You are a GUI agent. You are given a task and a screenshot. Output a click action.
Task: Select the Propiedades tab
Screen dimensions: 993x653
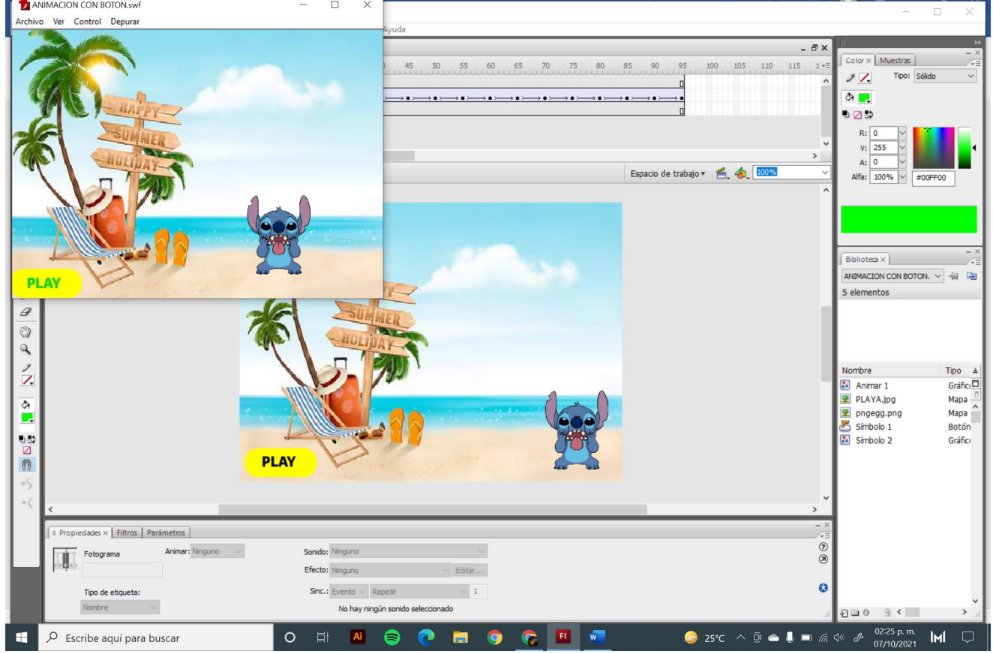coord(80,533)
